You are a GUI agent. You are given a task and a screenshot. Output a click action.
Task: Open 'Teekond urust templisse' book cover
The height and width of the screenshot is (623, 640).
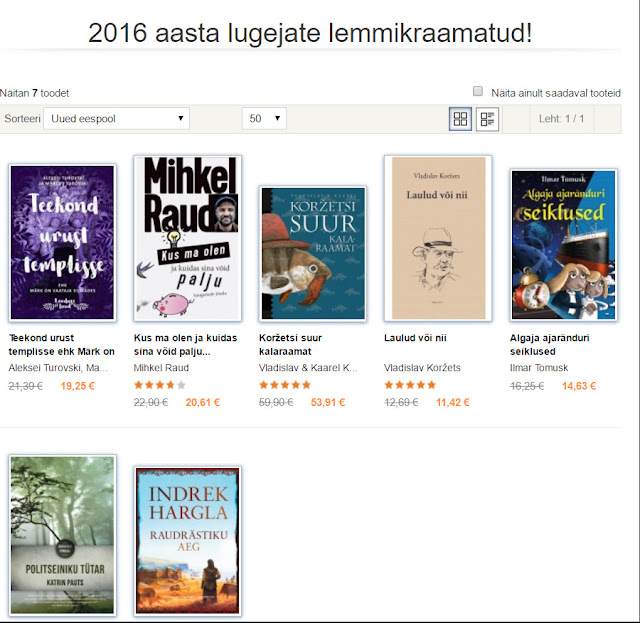coord(62,243)
